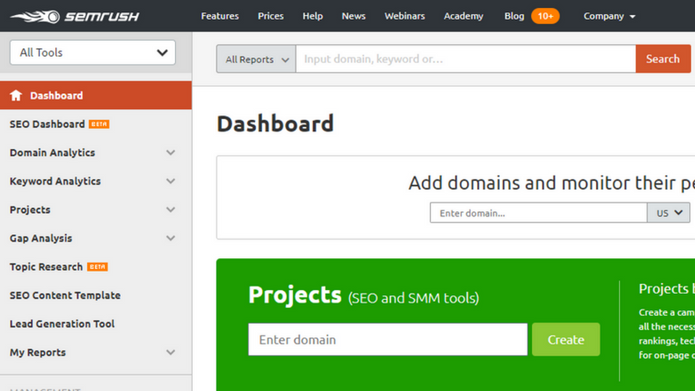Image resolution: width=695 pixels, height=391 pixels.
Task: Open the Prices page
Action: pos(270,16)
